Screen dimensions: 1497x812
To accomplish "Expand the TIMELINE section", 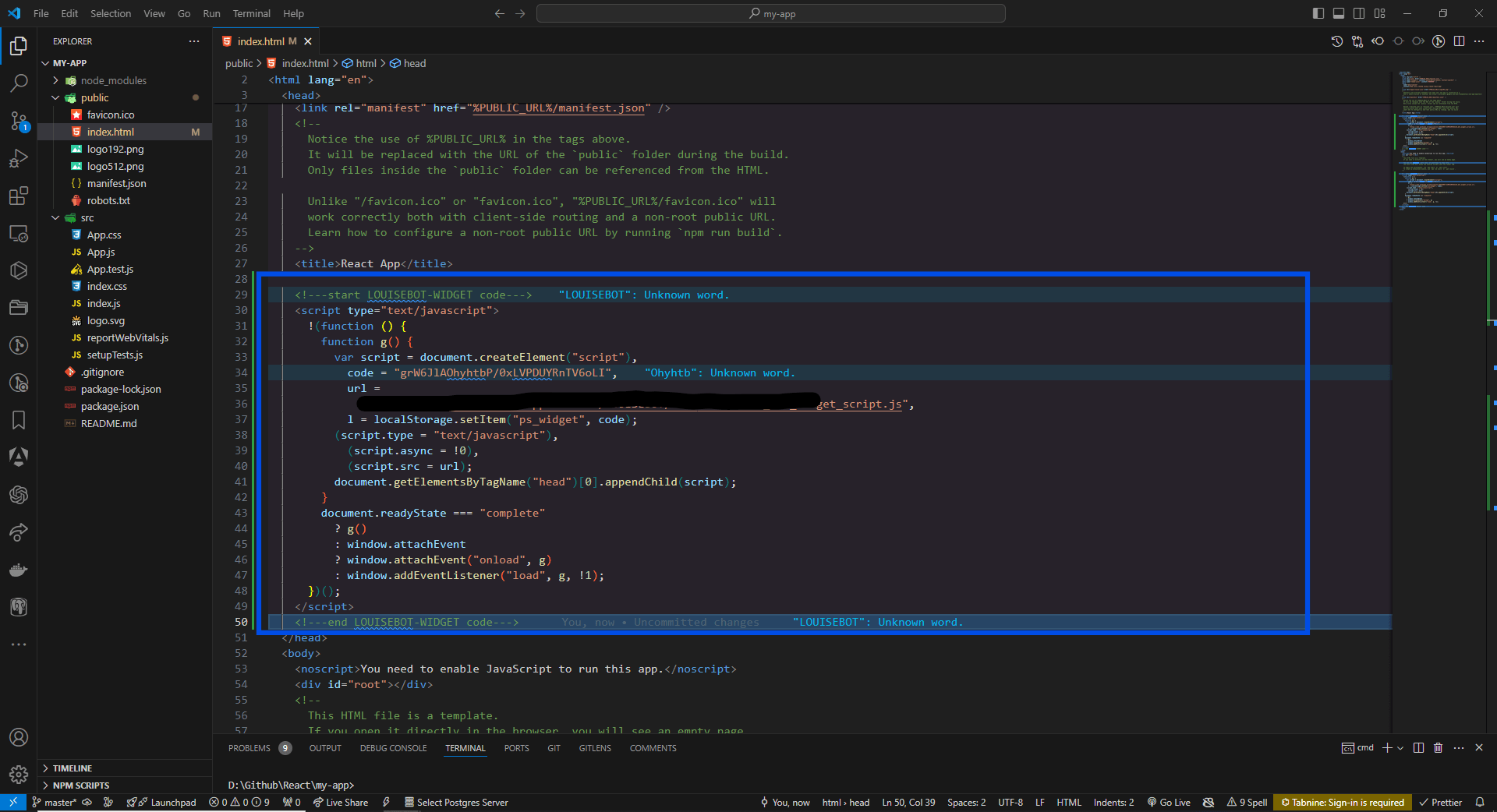I will point(125,768).
